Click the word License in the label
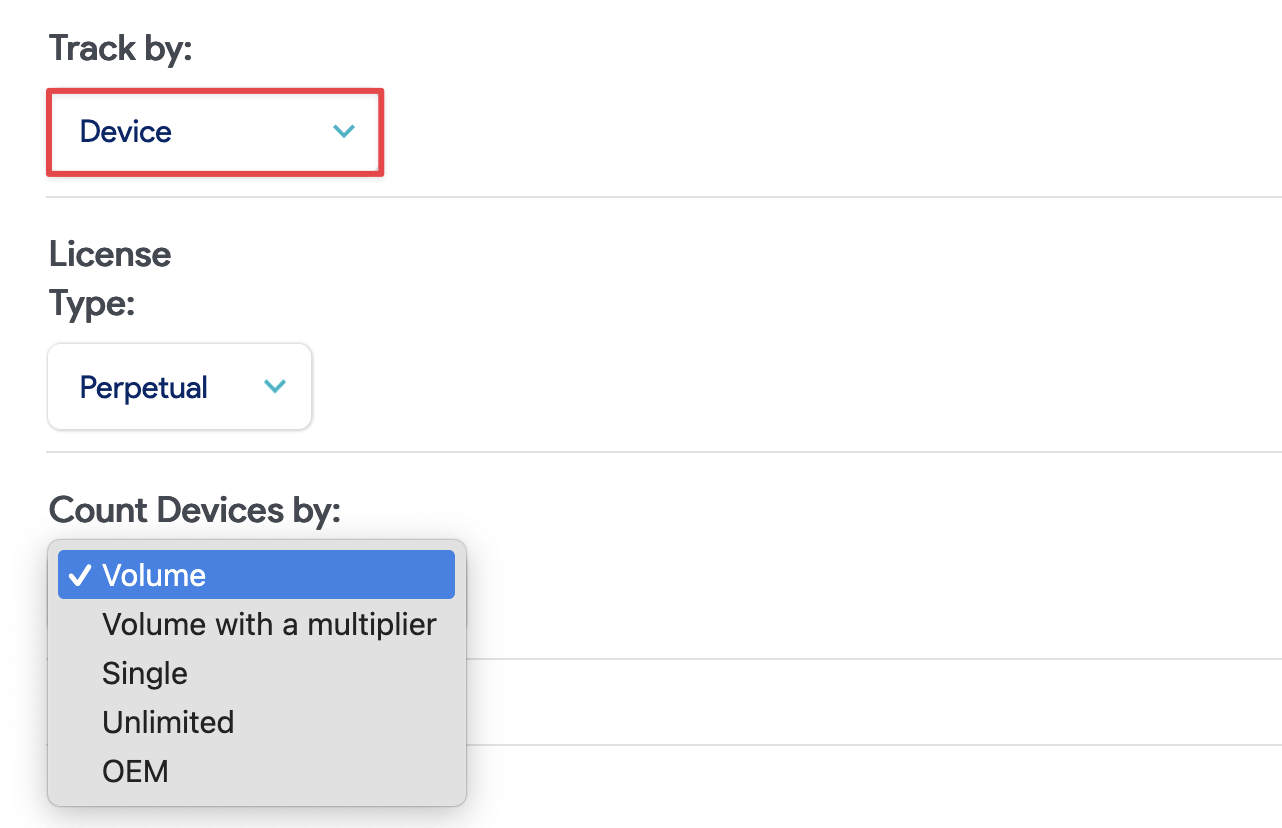 [110, 254]
